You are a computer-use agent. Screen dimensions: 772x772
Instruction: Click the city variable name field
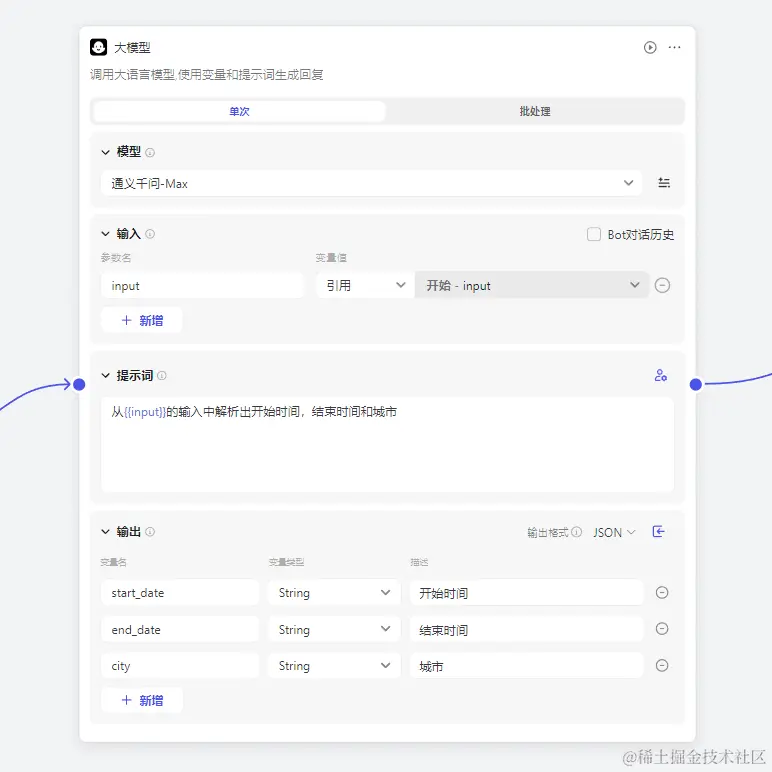point(180,666)
